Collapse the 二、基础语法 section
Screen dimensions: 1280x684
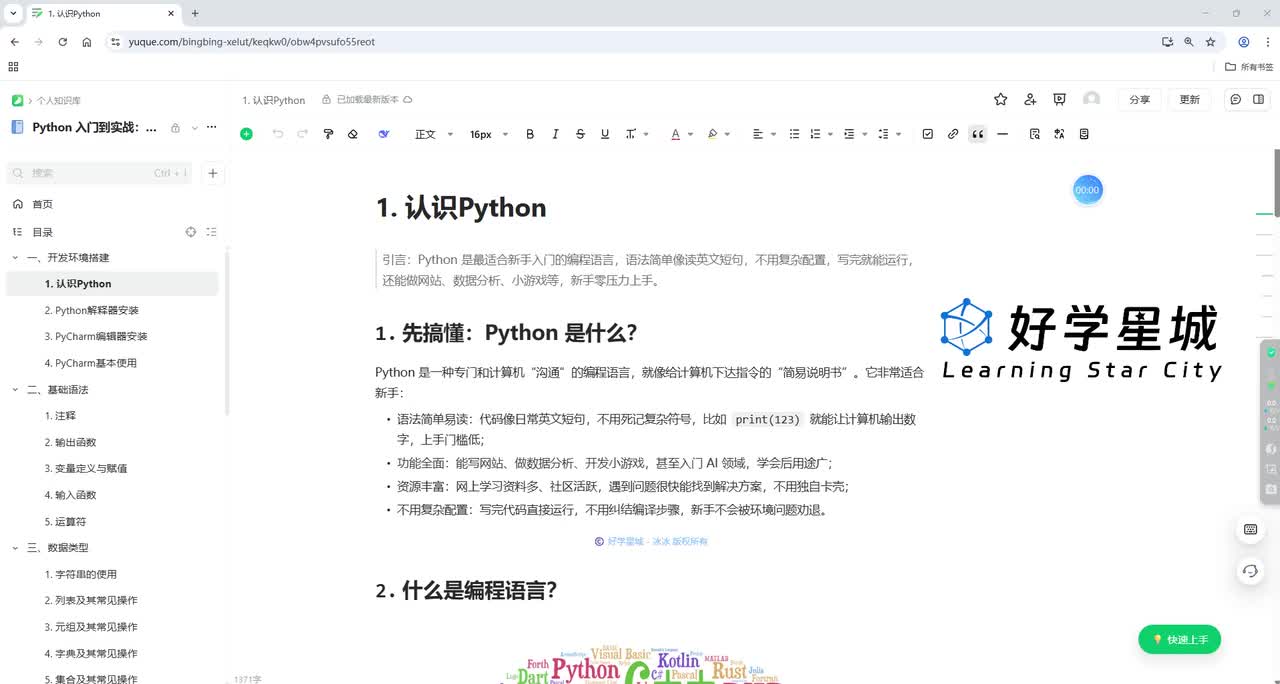[15, 389]
